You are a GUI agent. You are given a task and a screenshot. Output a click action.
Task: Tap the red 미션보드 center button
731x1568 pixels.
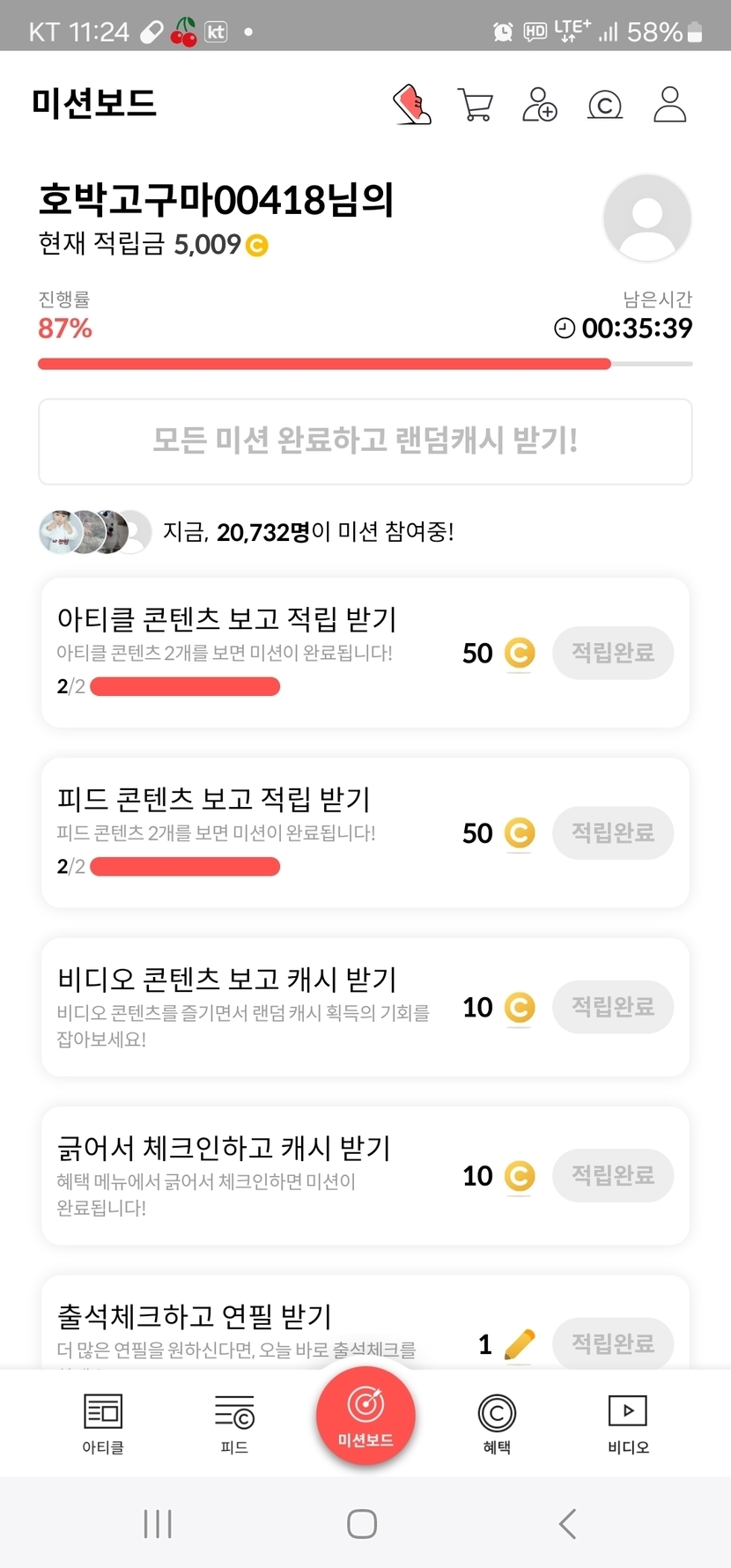pos(365,1416)
